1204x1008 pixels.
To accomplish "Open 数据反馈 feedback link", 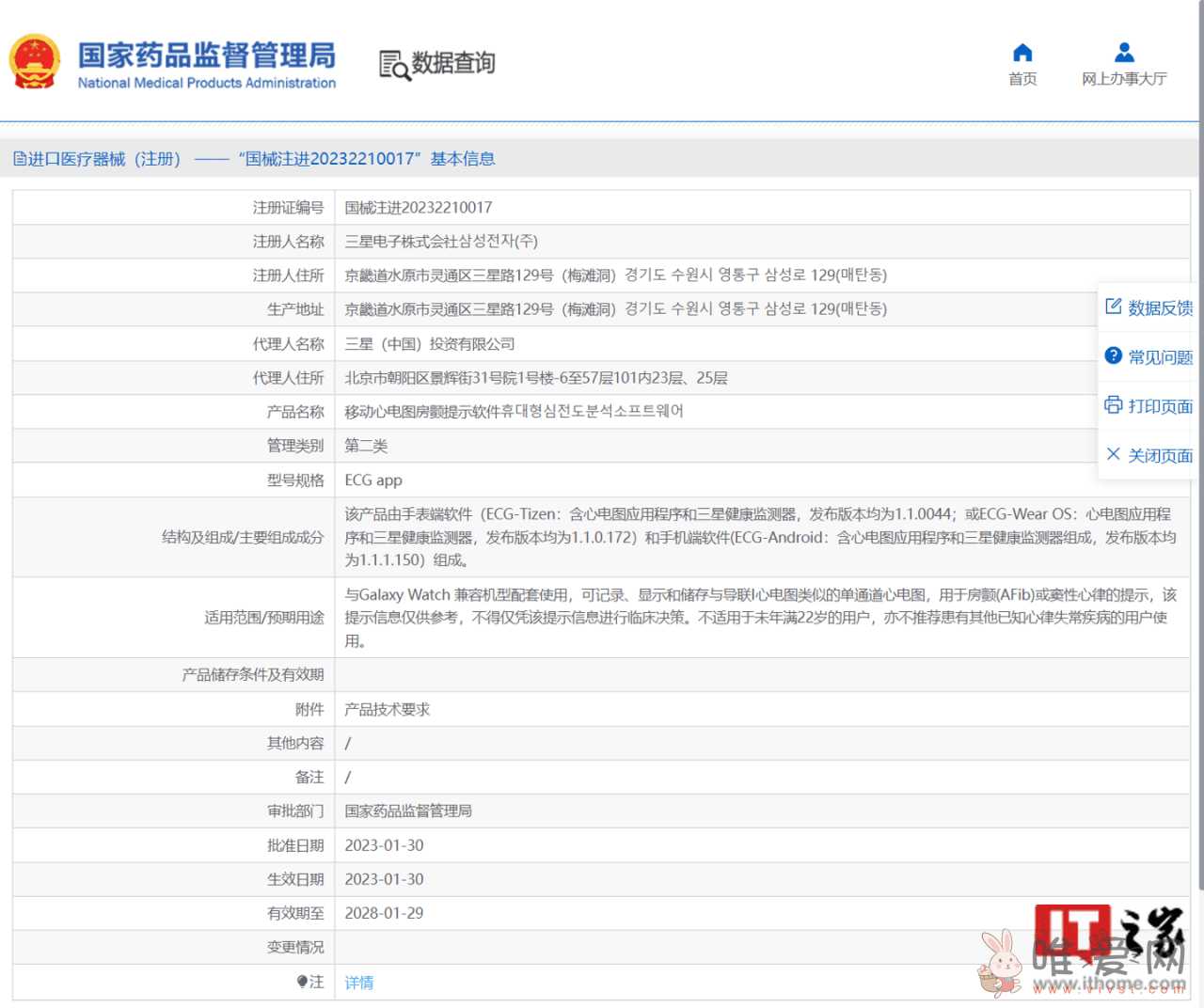I will (x=1161, y=307).
